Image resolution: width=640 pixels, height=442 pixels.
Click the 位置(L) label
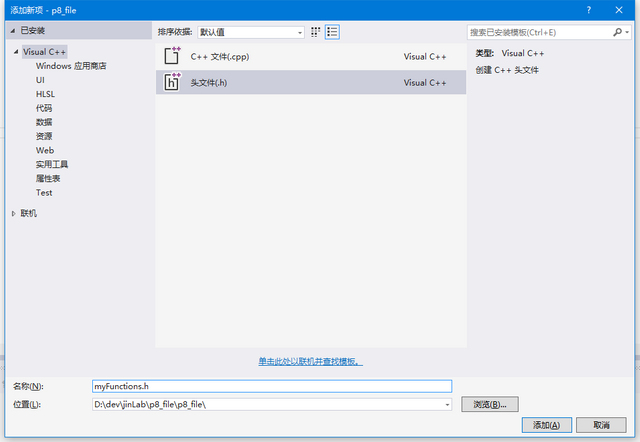click(x=27, y=404)
